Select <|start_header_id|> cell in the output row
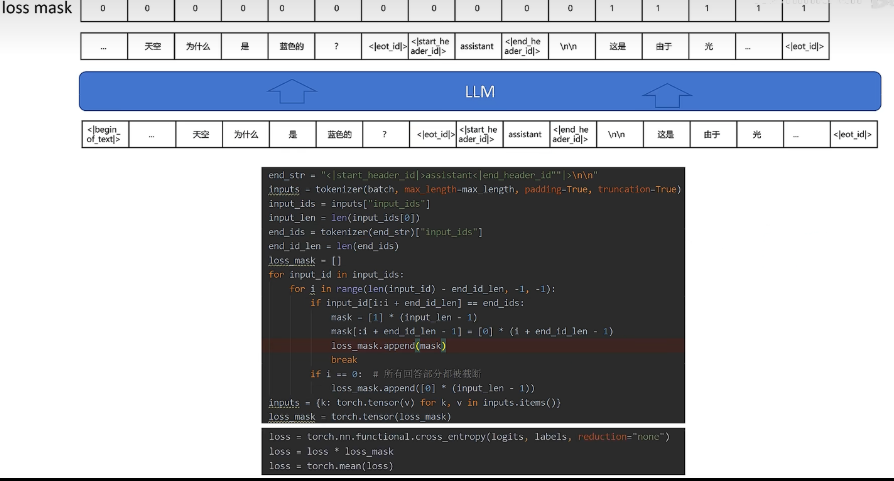This screenshot has width=894, height=481. click(431, 46)
